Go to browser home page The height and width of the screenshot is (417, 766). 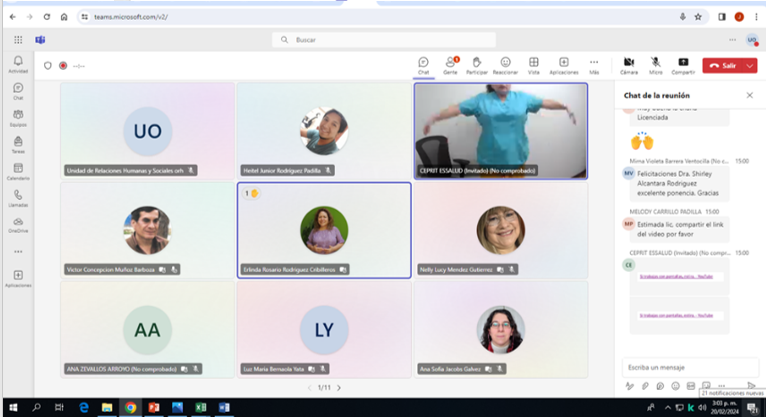64,17
